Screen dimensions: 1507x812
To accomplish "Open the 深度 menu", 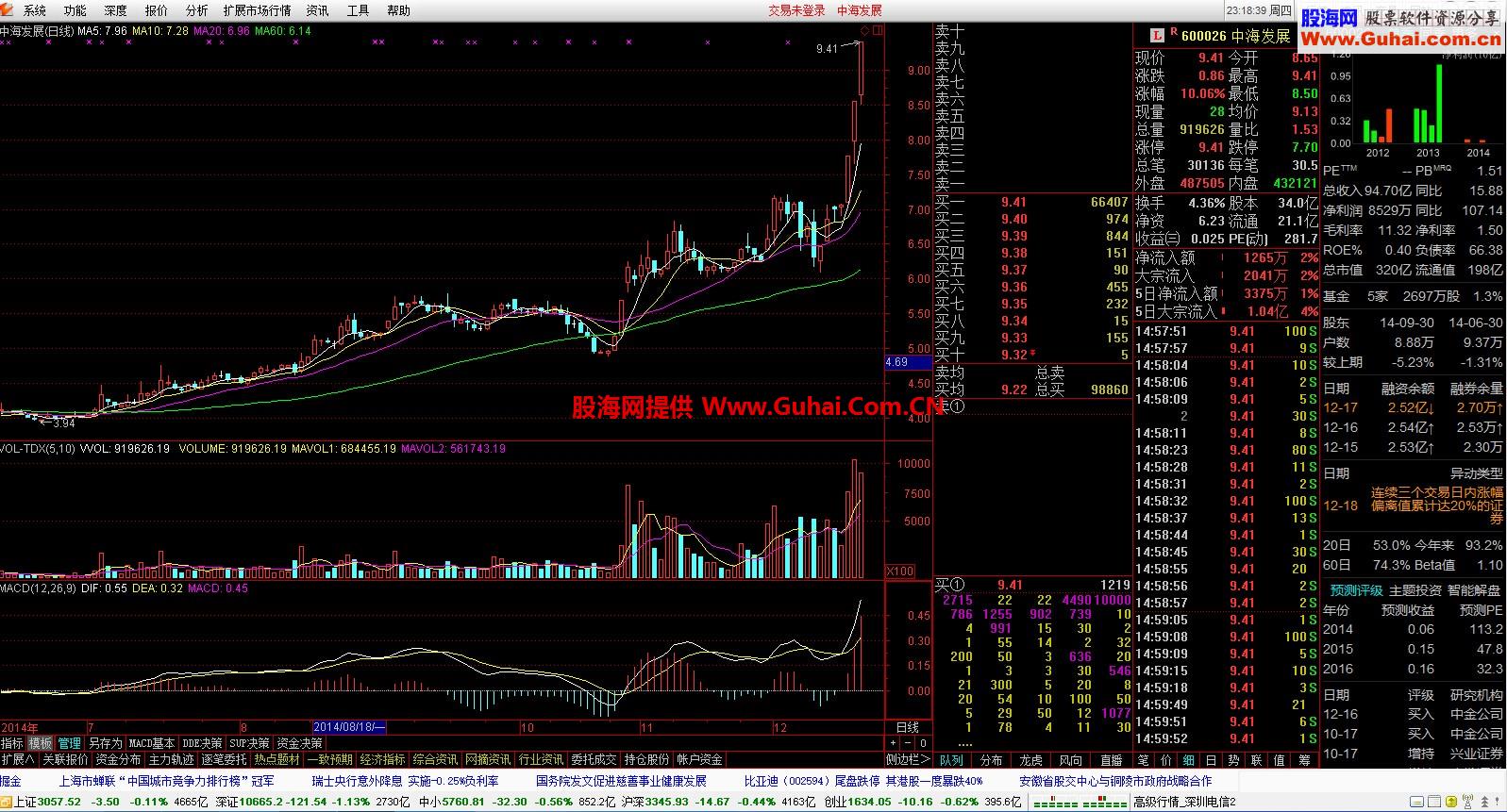I will click(x=115, y=10).
